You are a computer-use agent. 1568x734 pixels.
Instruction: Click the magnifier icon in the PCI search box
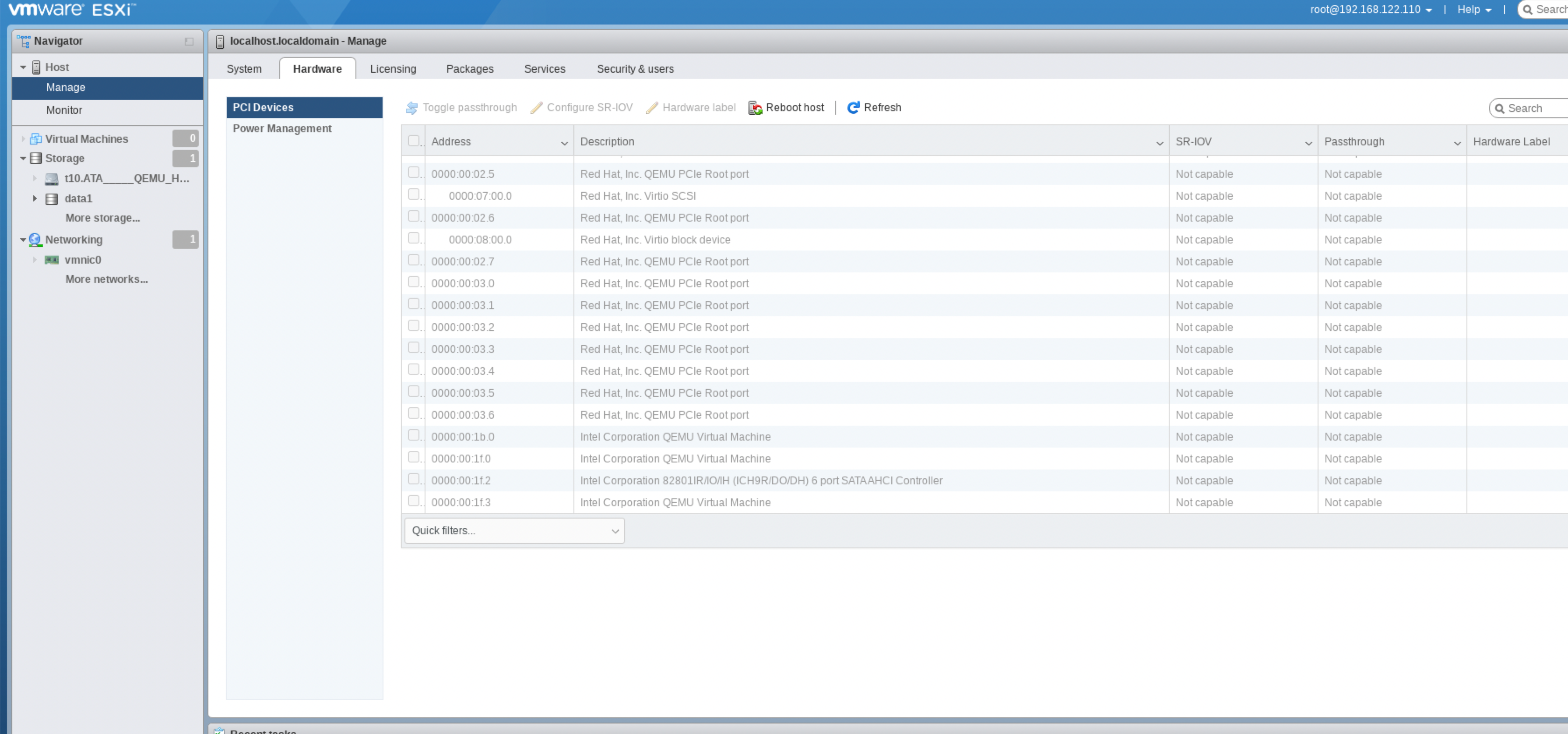pyautogui.click(x=1500, y=109)
